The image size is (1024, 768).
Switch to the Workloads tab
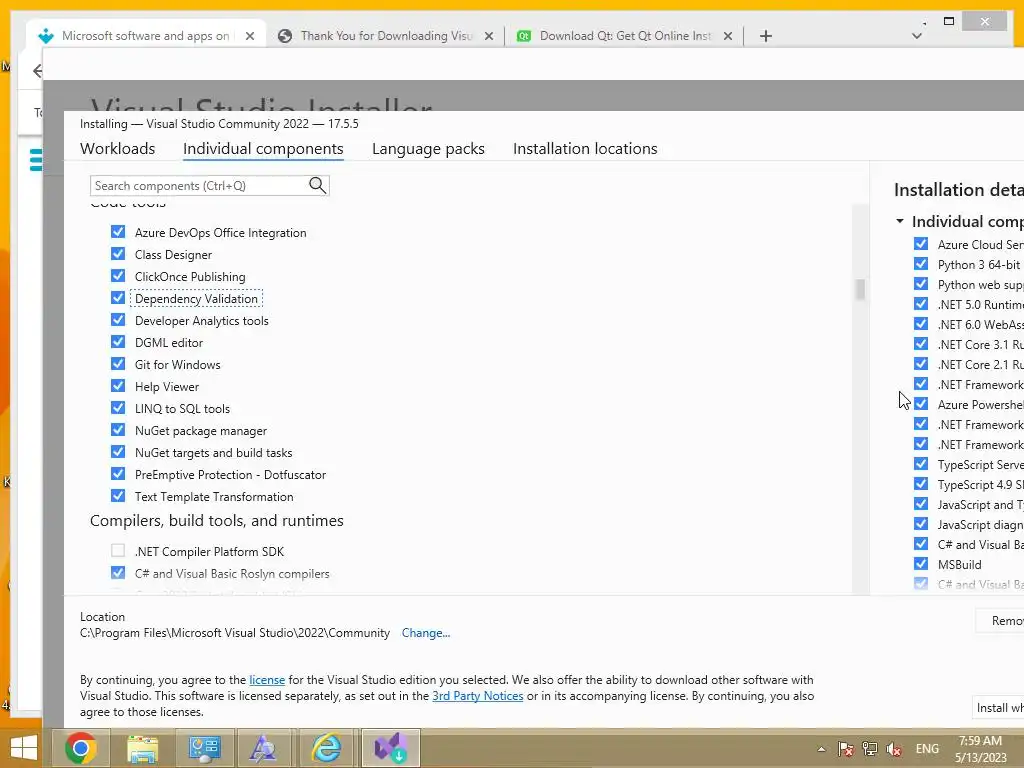[x=118, y=149]
